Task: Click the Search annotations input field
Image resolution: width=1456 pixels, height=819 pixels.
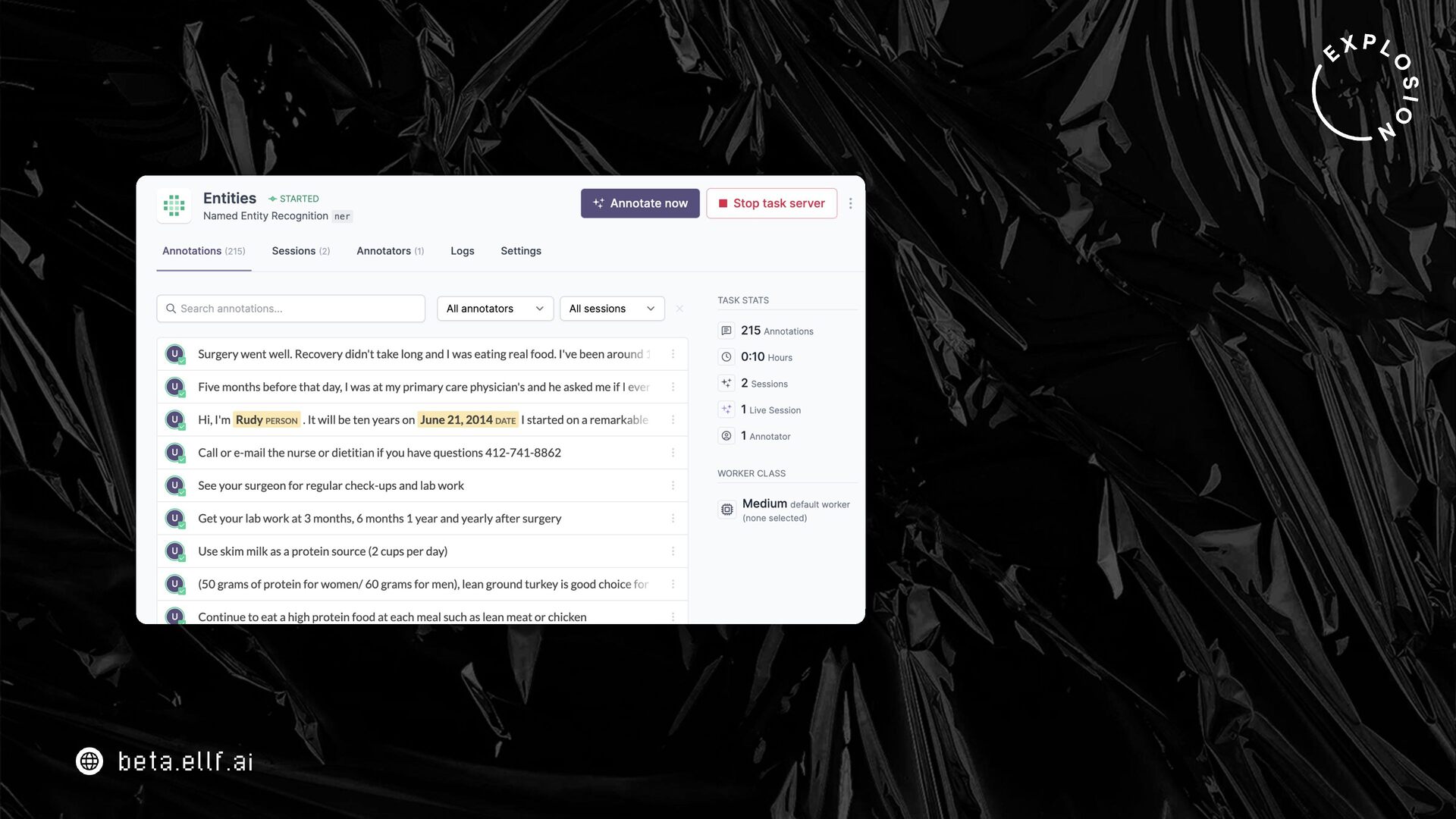Action: (290, 309)
